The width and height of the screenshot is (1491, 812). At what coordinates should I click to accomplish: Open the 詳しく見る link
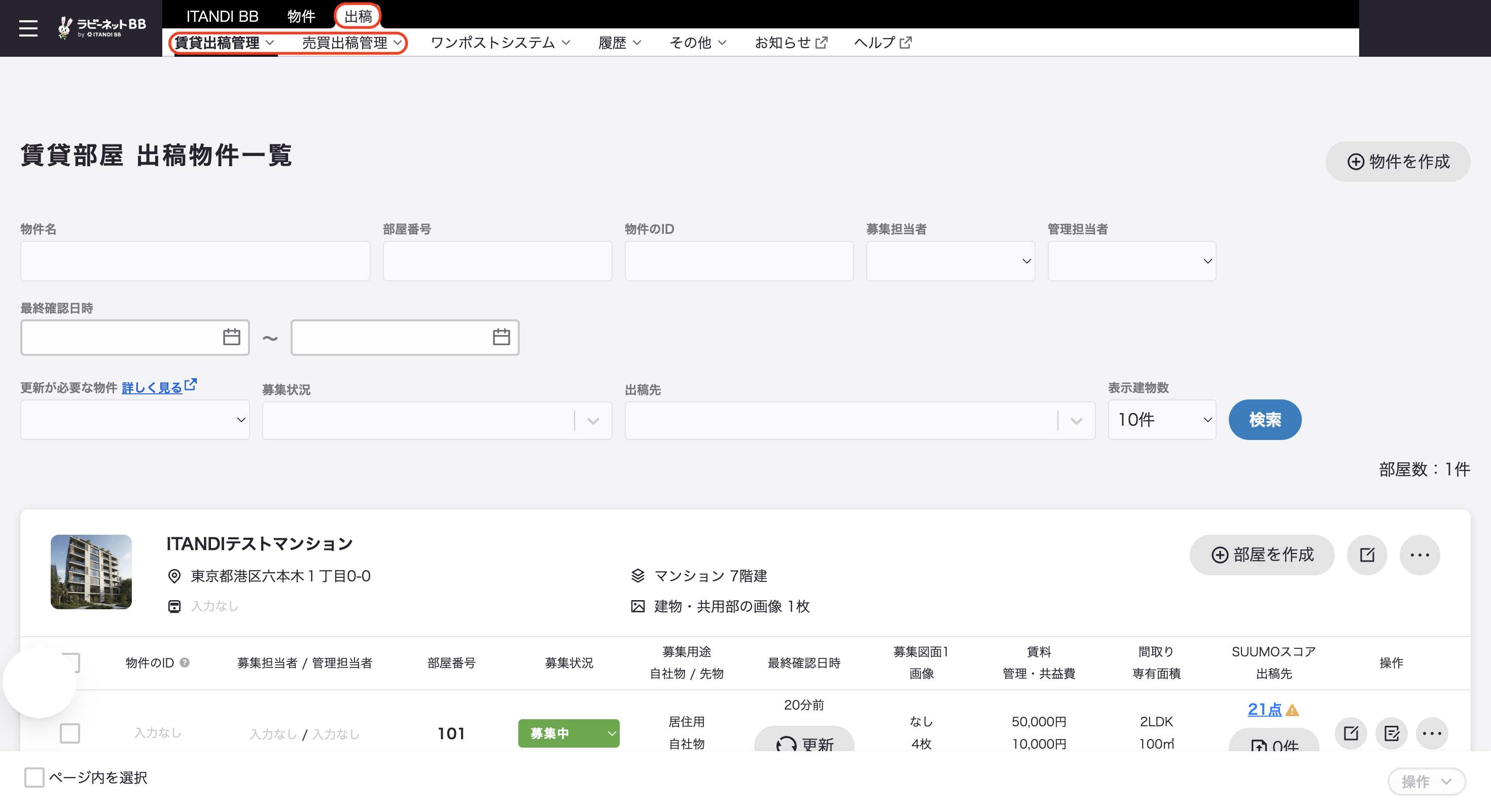point(152,387)
